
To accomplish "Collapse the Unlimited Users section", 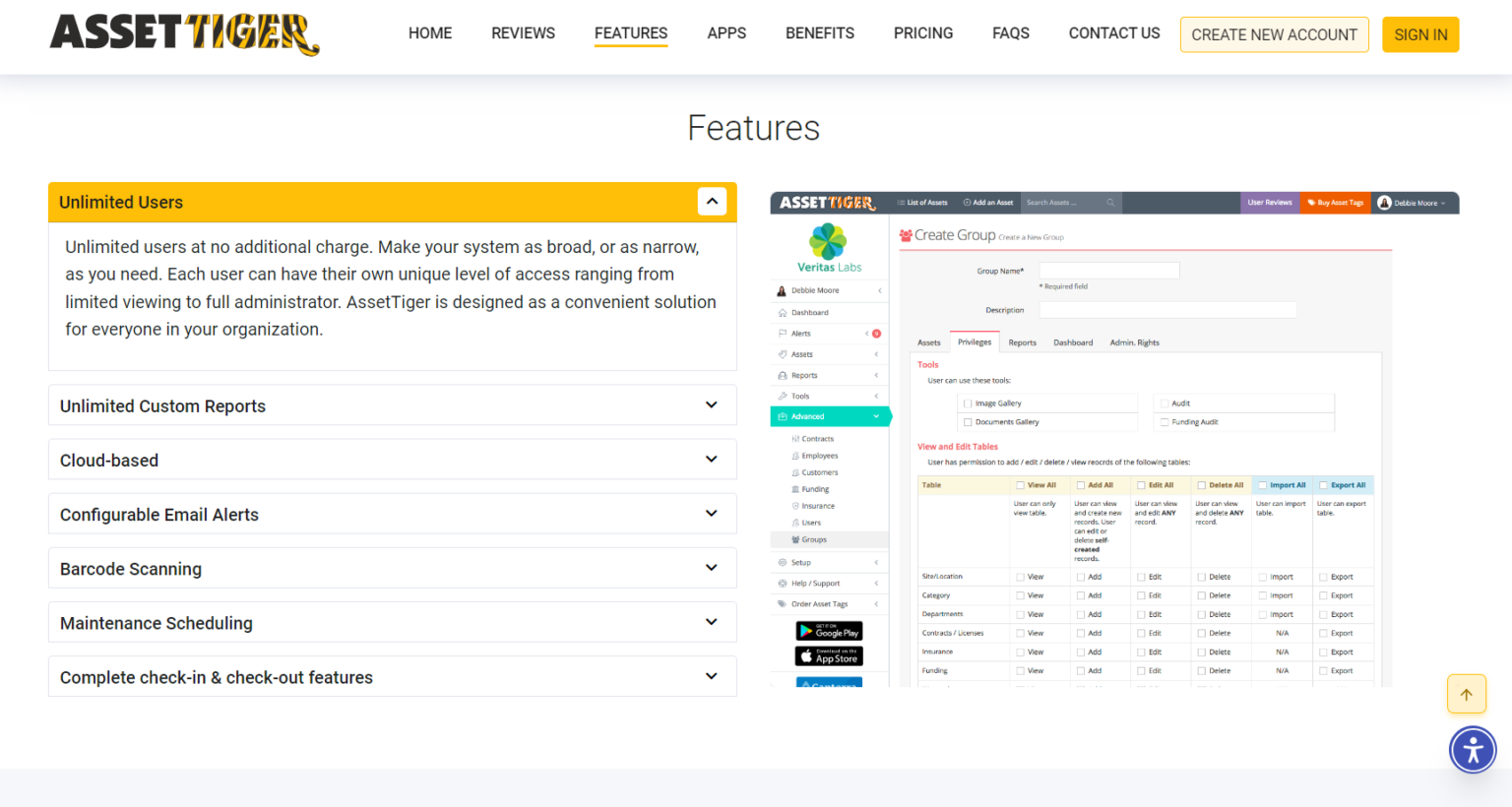I will point(712,201).
